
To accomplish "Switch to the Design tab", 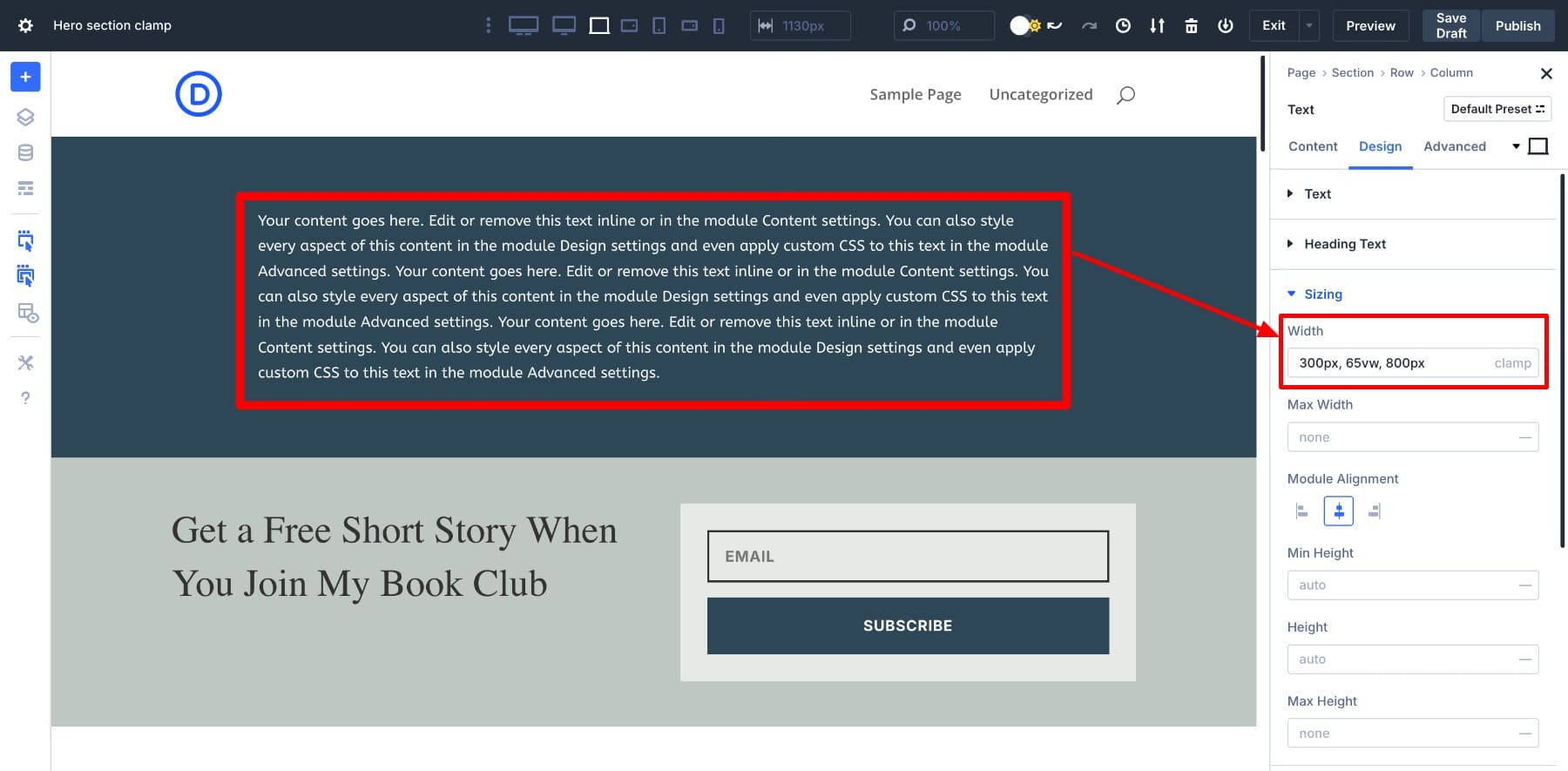I will 1380,146.
